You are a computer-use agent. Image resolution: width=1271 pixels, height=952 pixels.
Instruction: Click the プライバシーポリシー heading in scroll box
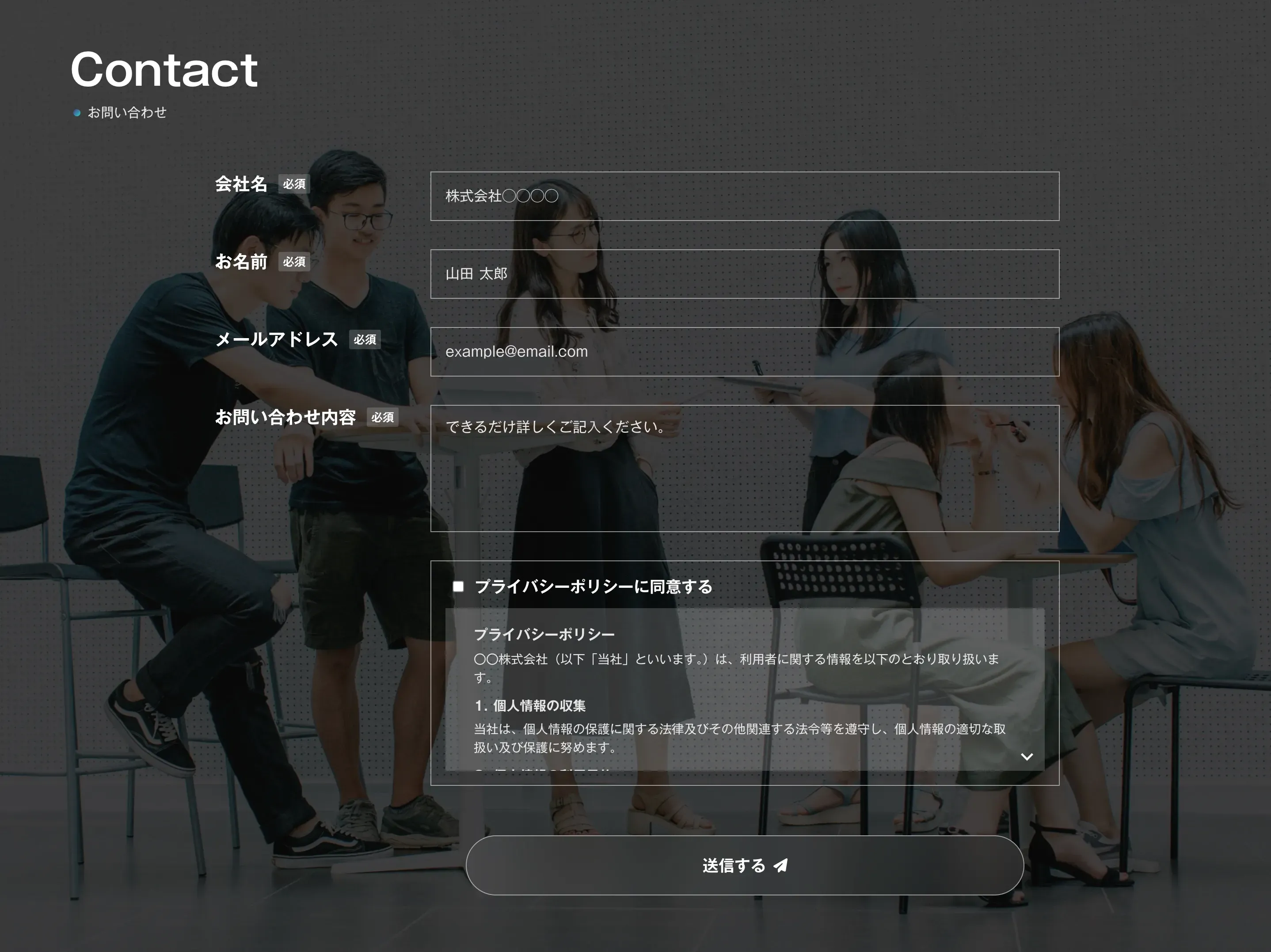click(544, 634)
